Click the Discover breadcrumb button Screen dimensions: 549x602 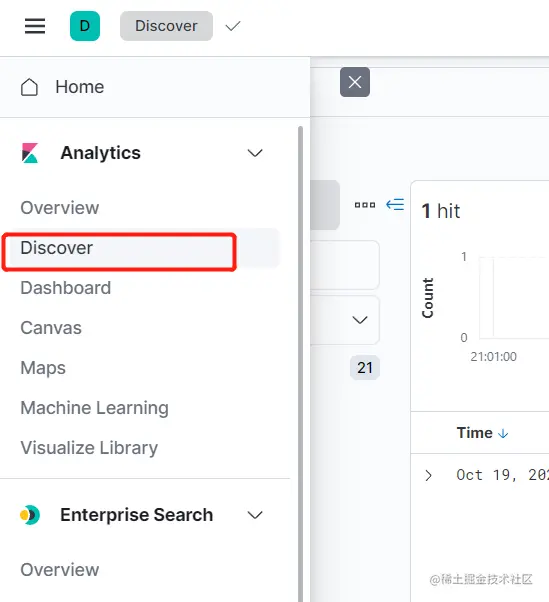tap(166, 26)
